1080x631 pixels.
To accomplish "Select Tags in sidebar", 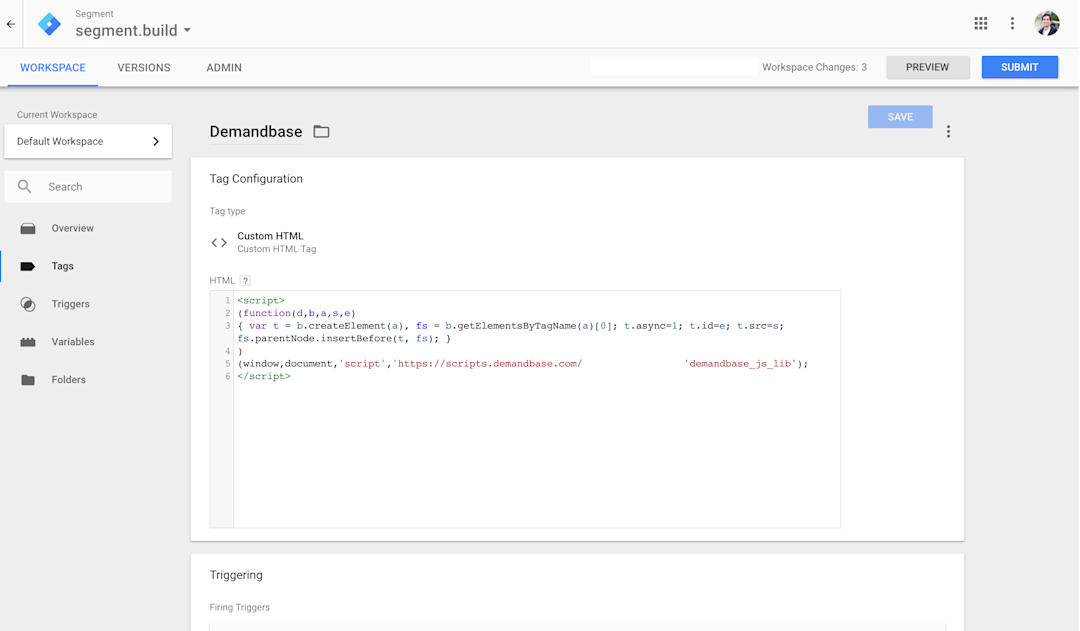I will 63,267.
